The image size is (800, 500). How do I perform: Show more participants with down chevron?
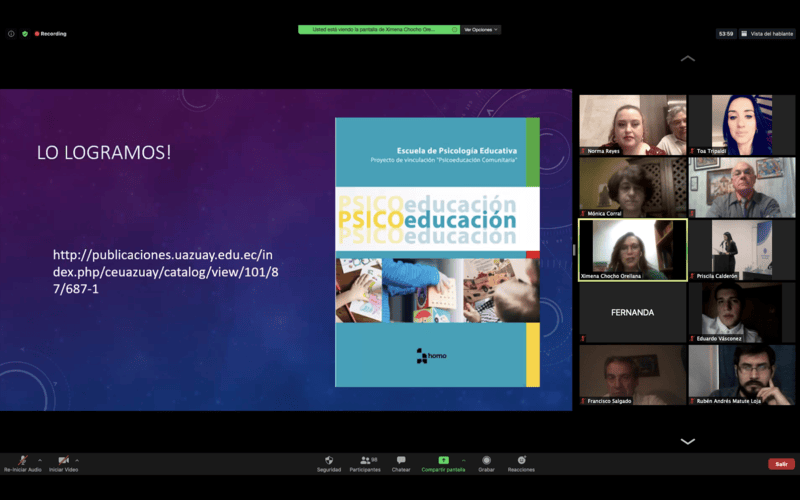[688, 441]
